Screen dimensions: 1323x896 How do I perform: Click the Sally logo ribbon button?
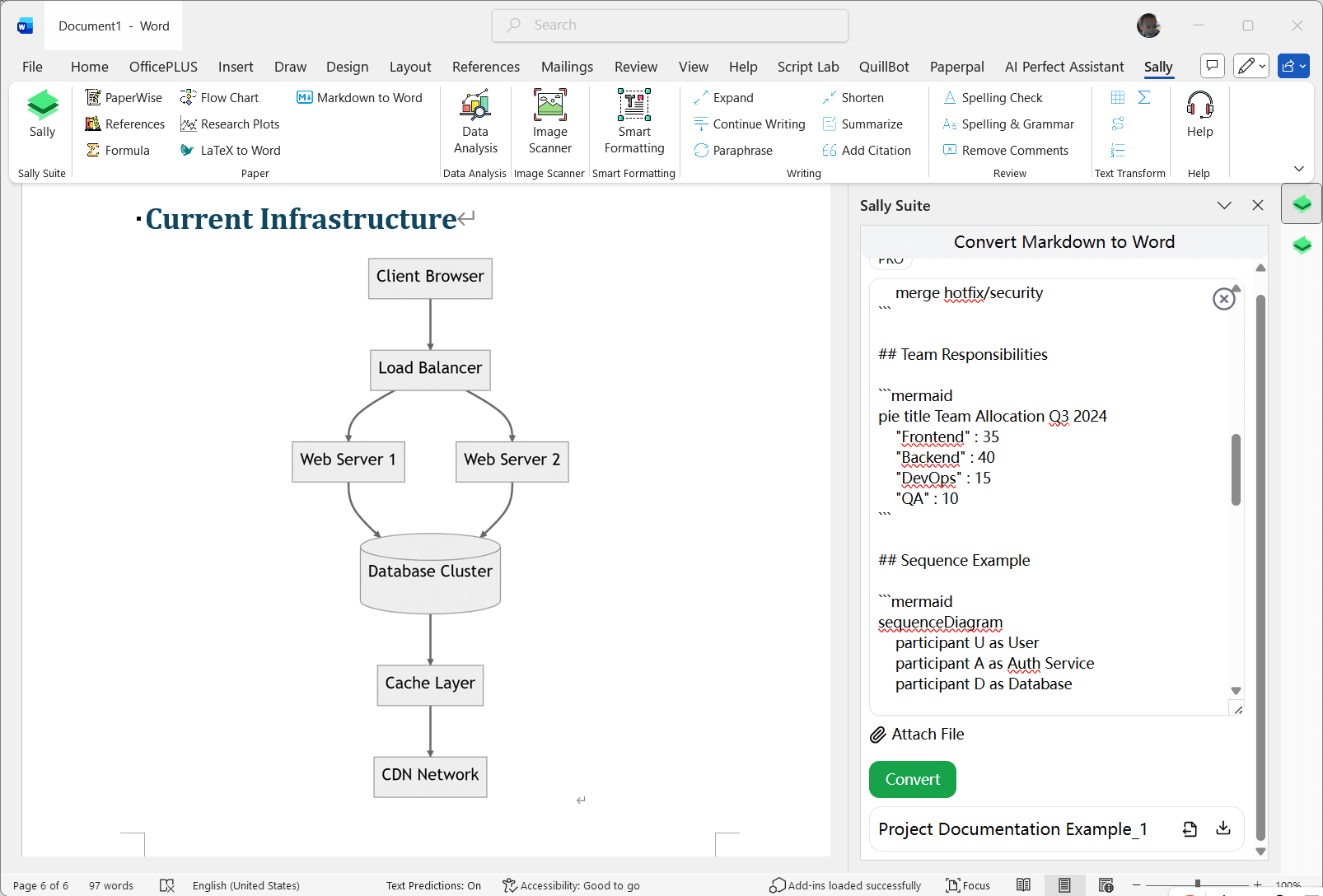[x=42, y=114]
